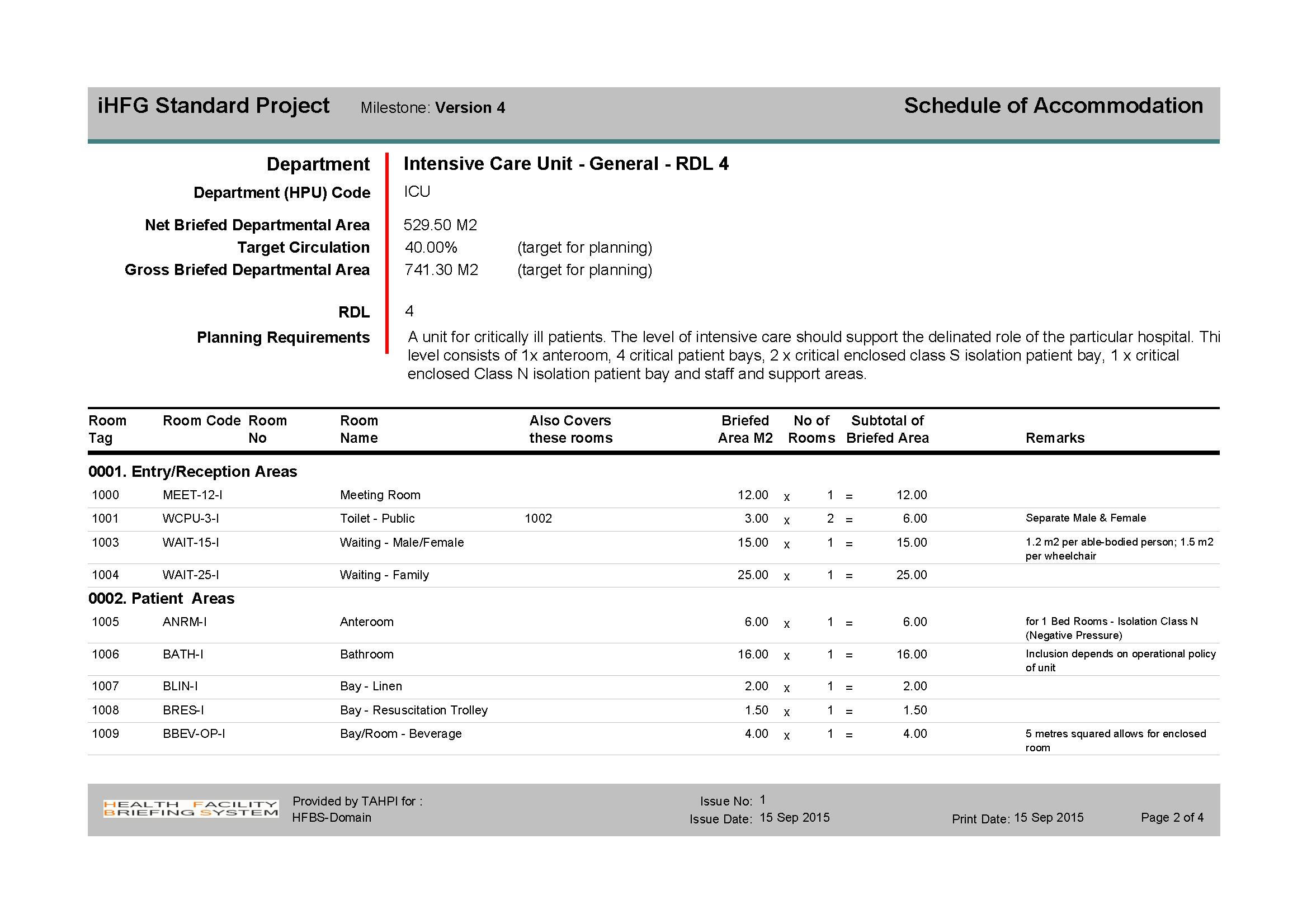Click room name 'Anteroom'

tap(367, 622)
